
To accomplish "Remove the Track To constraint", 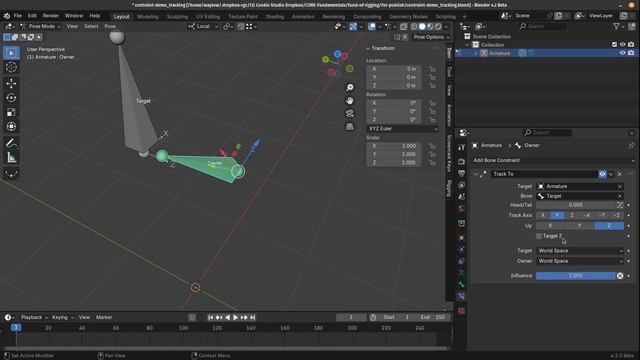I will click(620, 174).
